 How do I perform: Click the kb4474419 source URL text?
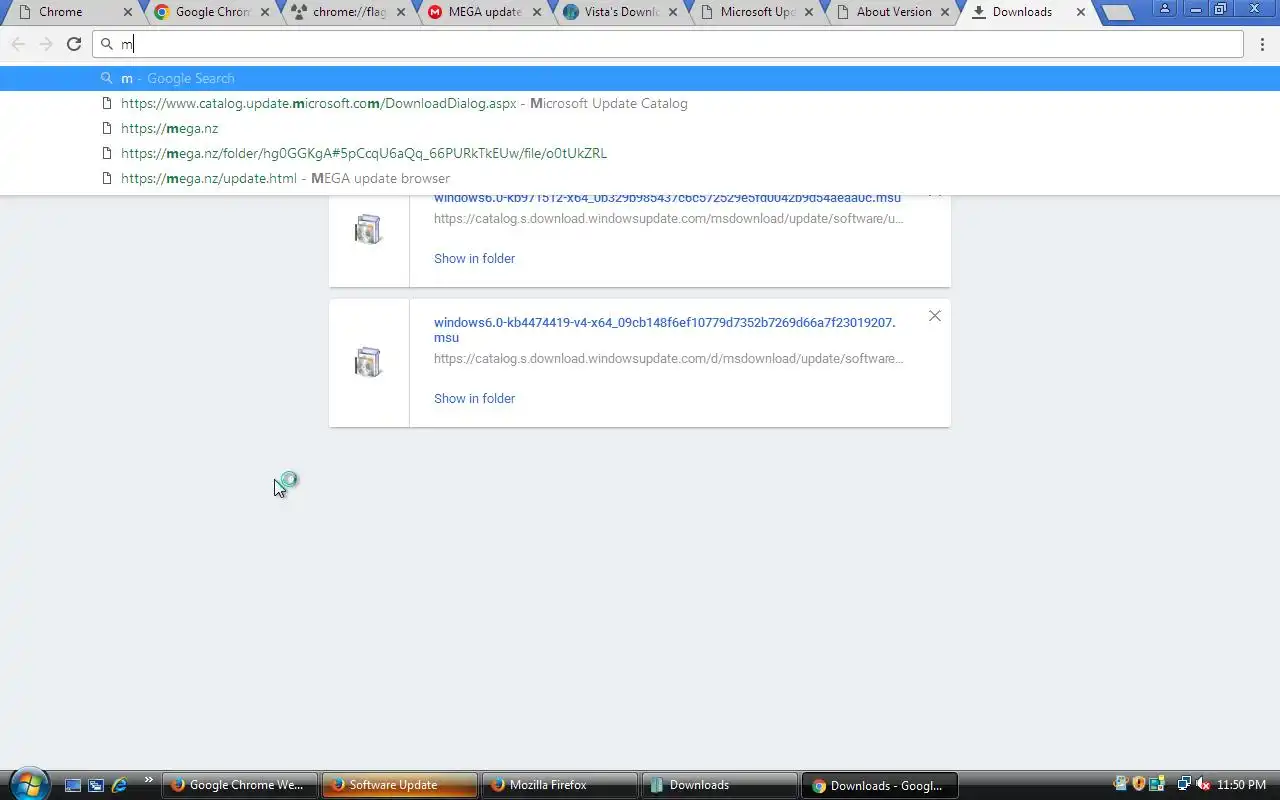tap(669, 358)
